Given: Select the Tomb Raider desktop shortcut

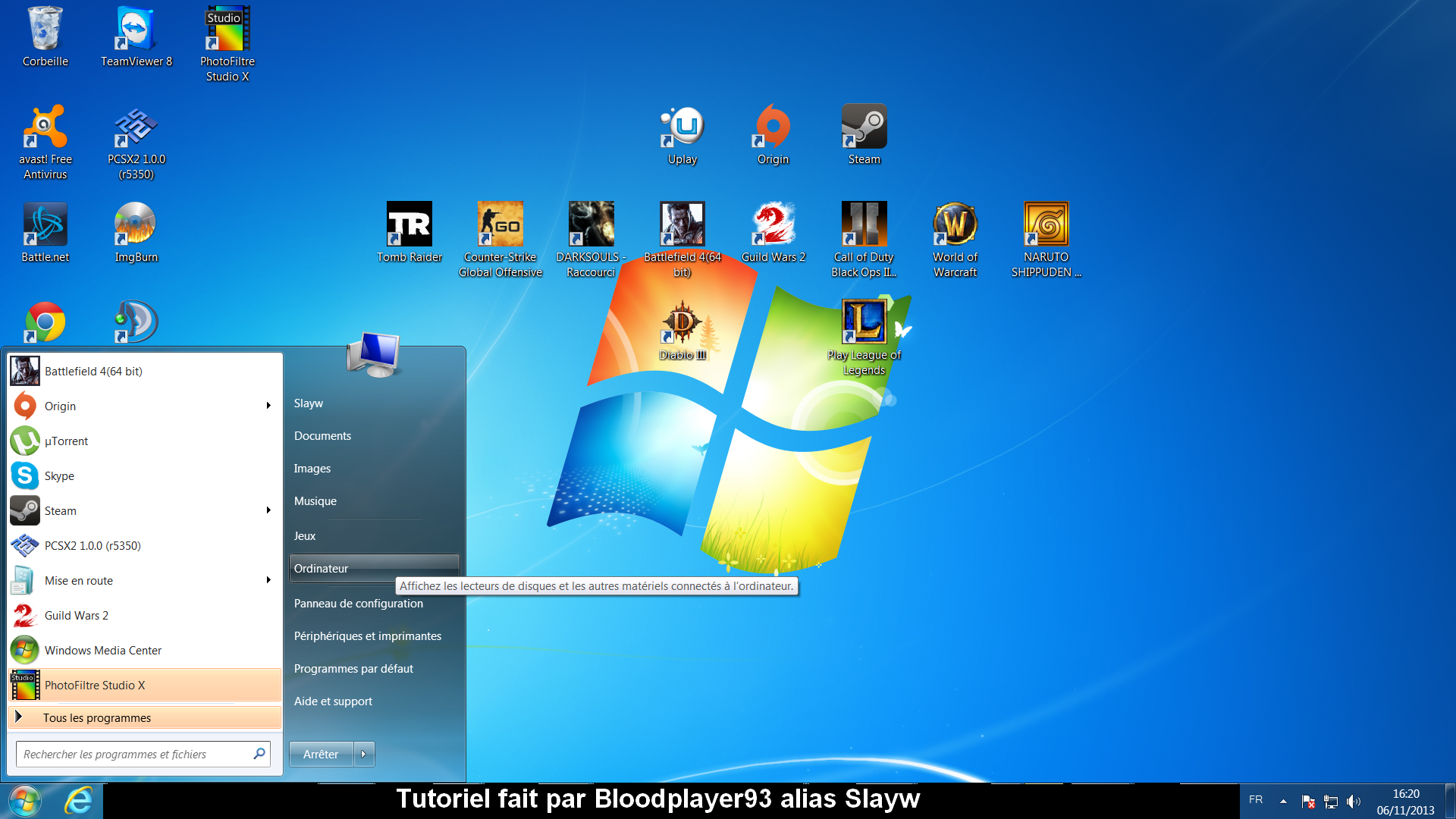Looking at the screenshot, I should point(409,231).
